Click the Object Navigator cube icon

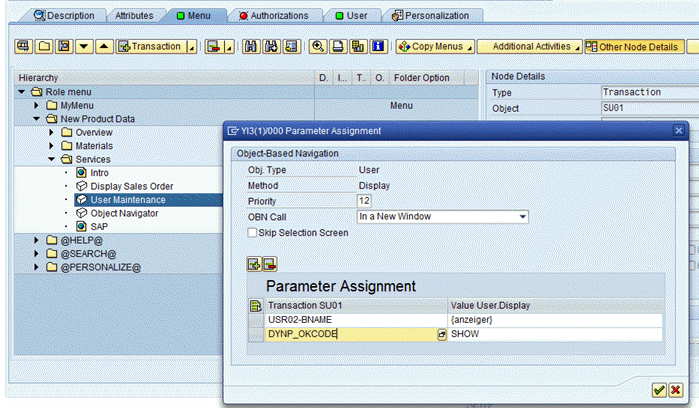(81, 213)
